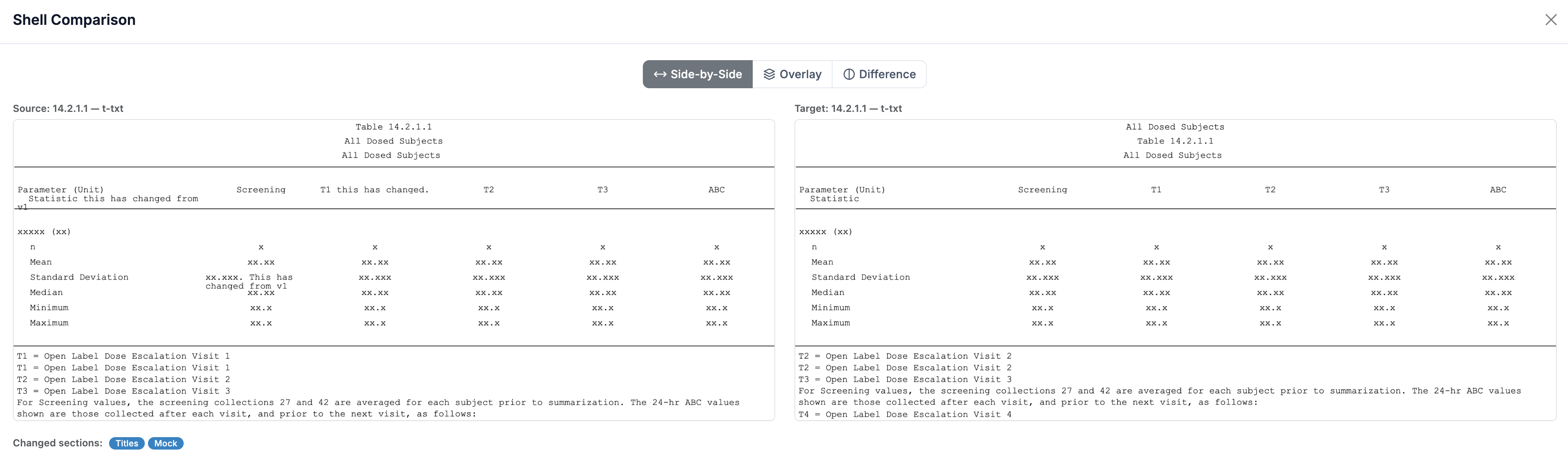Click the Parameter (Unit) header in source table
Screen dimensions: 1568x462
coord(60,189)
